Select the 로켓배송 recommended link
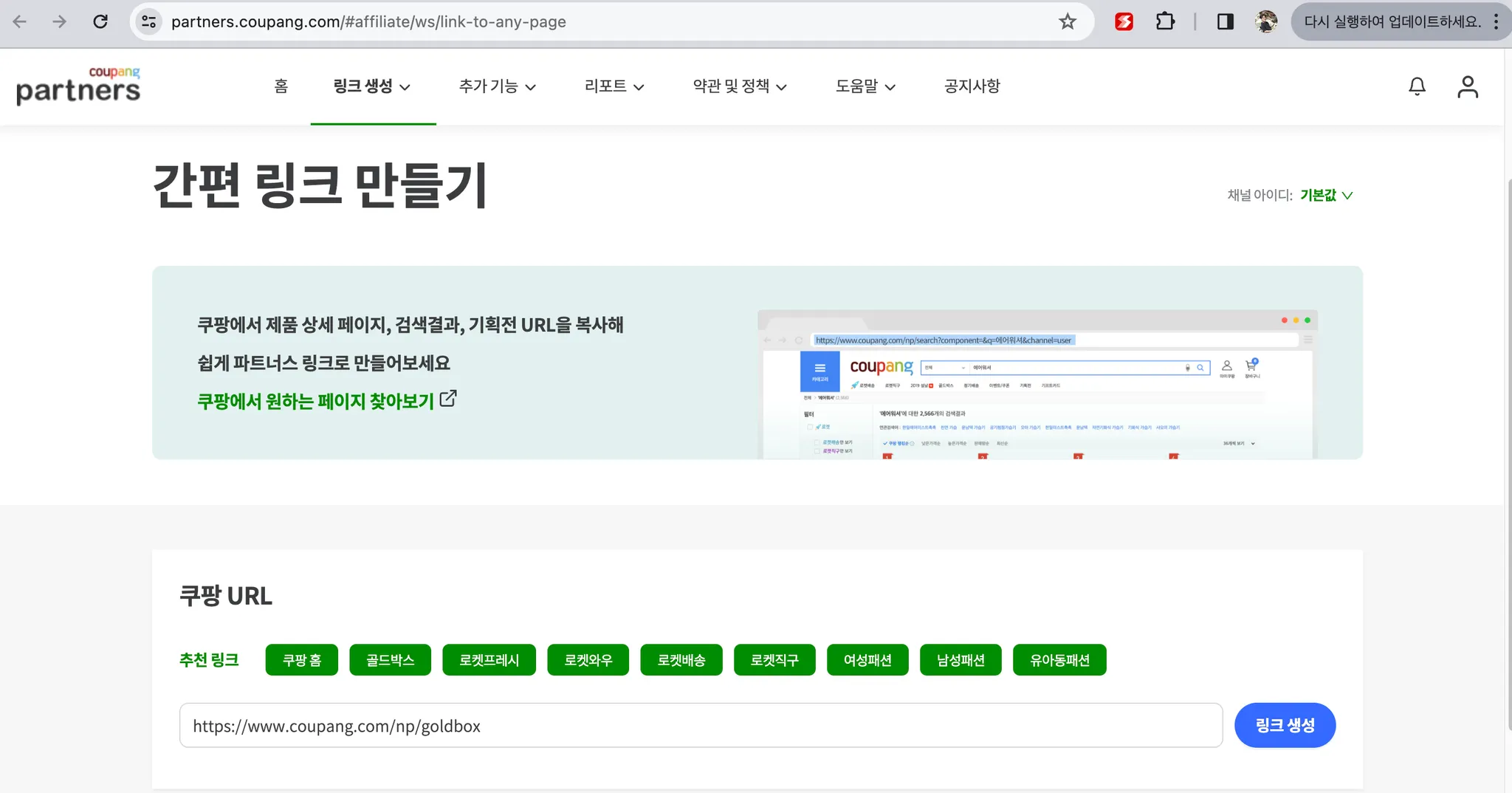 point(681,660)
